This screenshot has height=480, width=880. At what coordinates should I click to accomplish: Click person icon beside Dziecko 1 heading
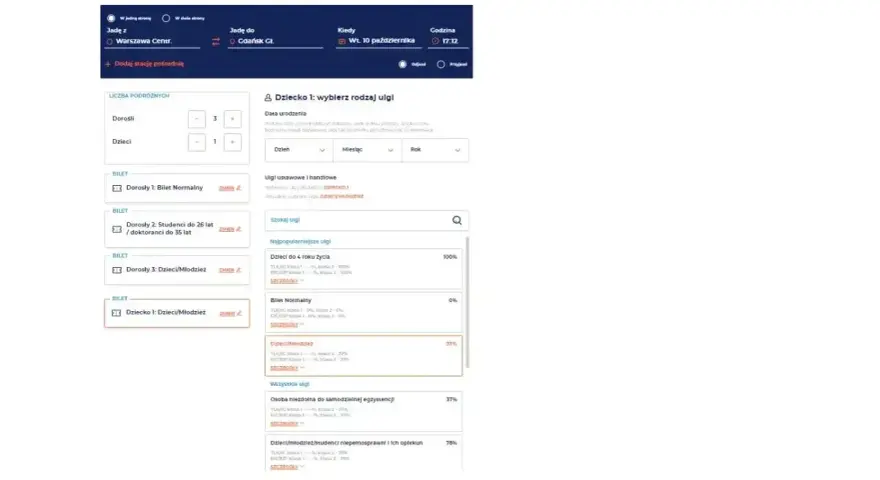(268, 98)
